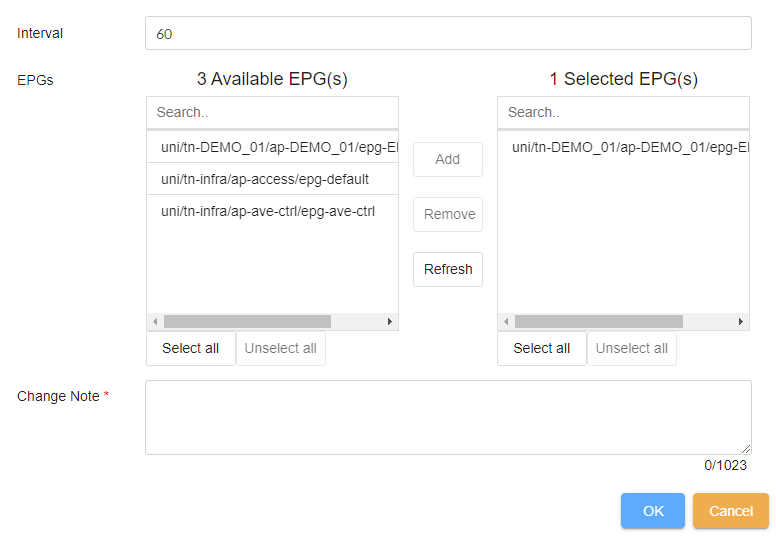776x540 pixels.
Task: Select the first available tn-DEMO_01 EPG
Action: (272, 147)
